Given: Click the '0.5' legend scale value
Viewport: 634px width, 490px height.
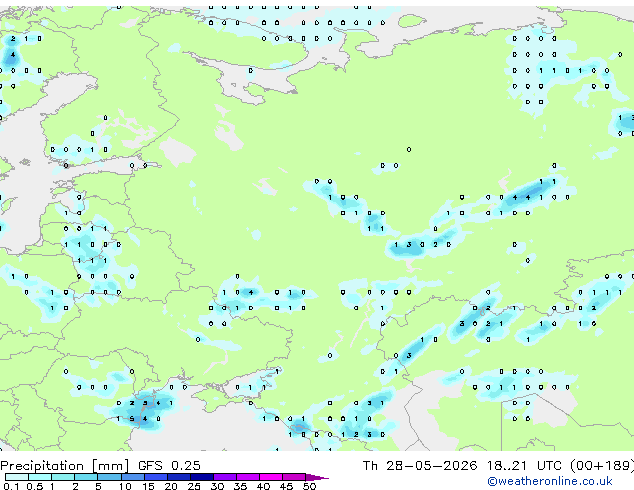Looking at the screenshot, I should click(35, 486).
